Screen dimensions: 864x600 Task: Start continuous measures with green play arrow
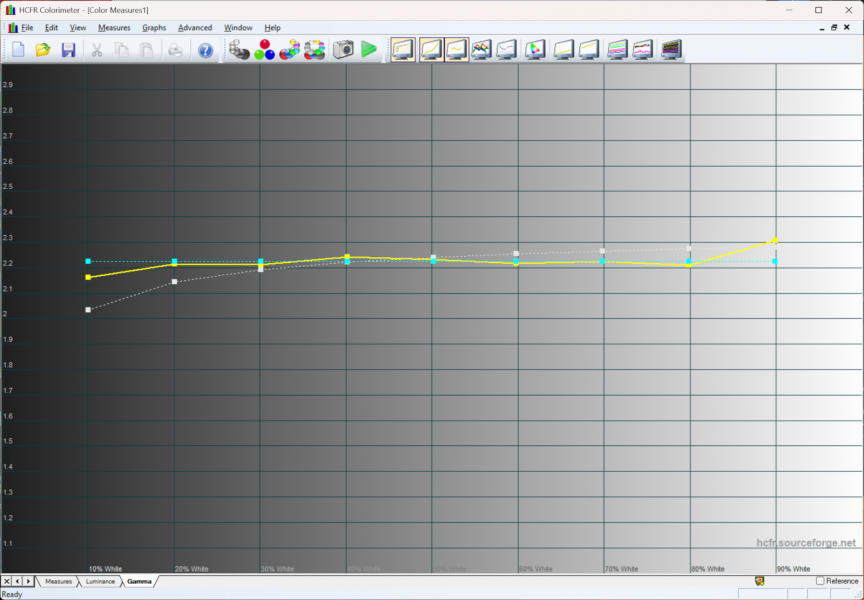click(x=369, y=49)
